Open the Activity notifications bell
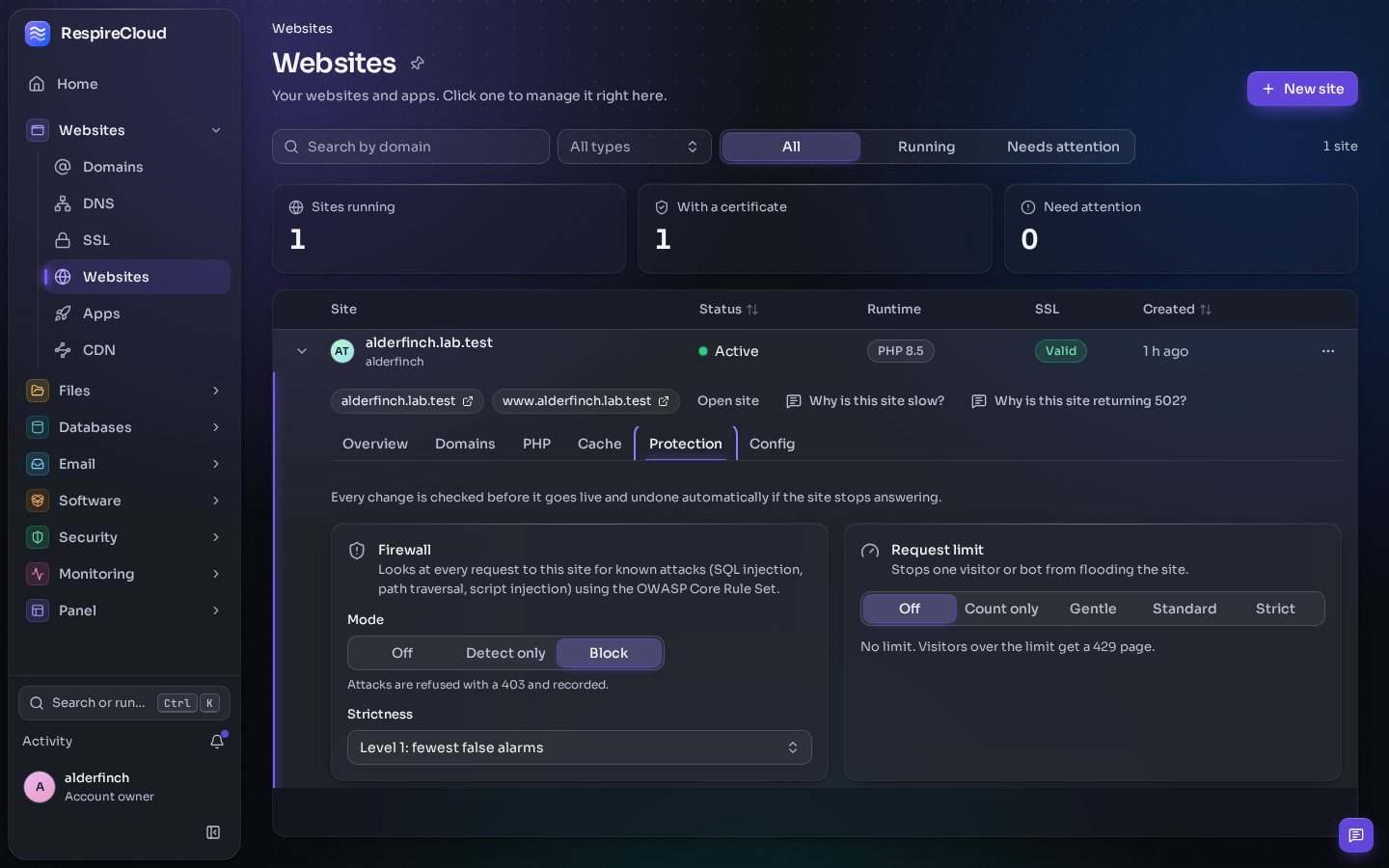Viewport: 1389px width, 868px height. click(217, 741)
